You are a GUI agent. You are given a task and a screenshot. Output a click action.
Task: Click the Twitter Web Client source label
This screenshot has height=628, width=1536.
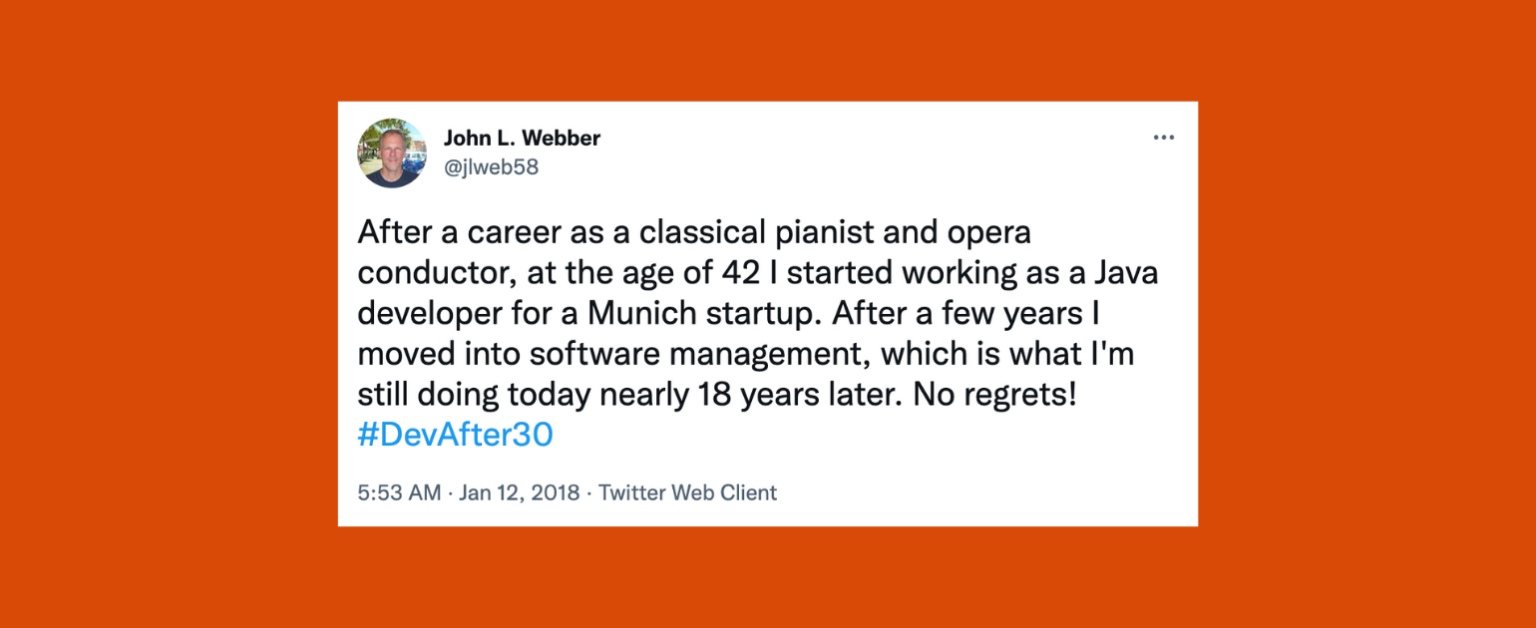coord(687,492)
